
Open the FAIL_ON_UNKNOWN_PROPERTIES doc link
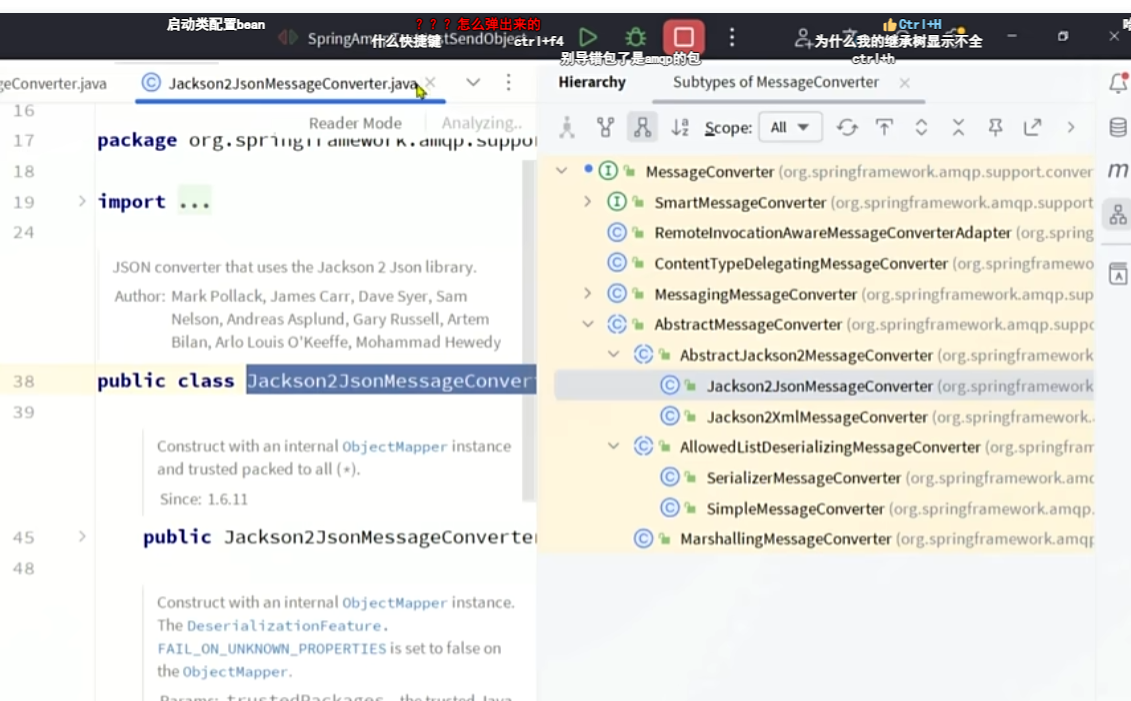271,648
